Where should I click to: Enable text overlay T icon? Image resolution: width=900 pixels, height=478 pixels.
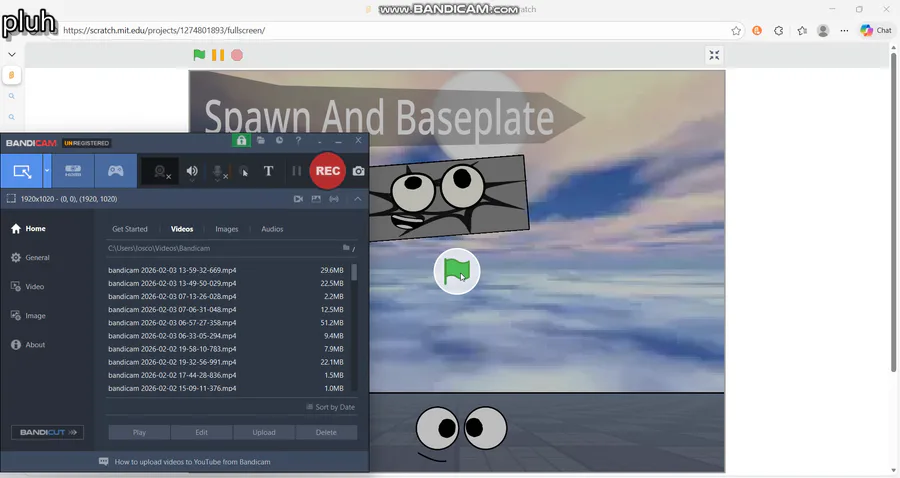pyautogui.click(x=268, y=171)
